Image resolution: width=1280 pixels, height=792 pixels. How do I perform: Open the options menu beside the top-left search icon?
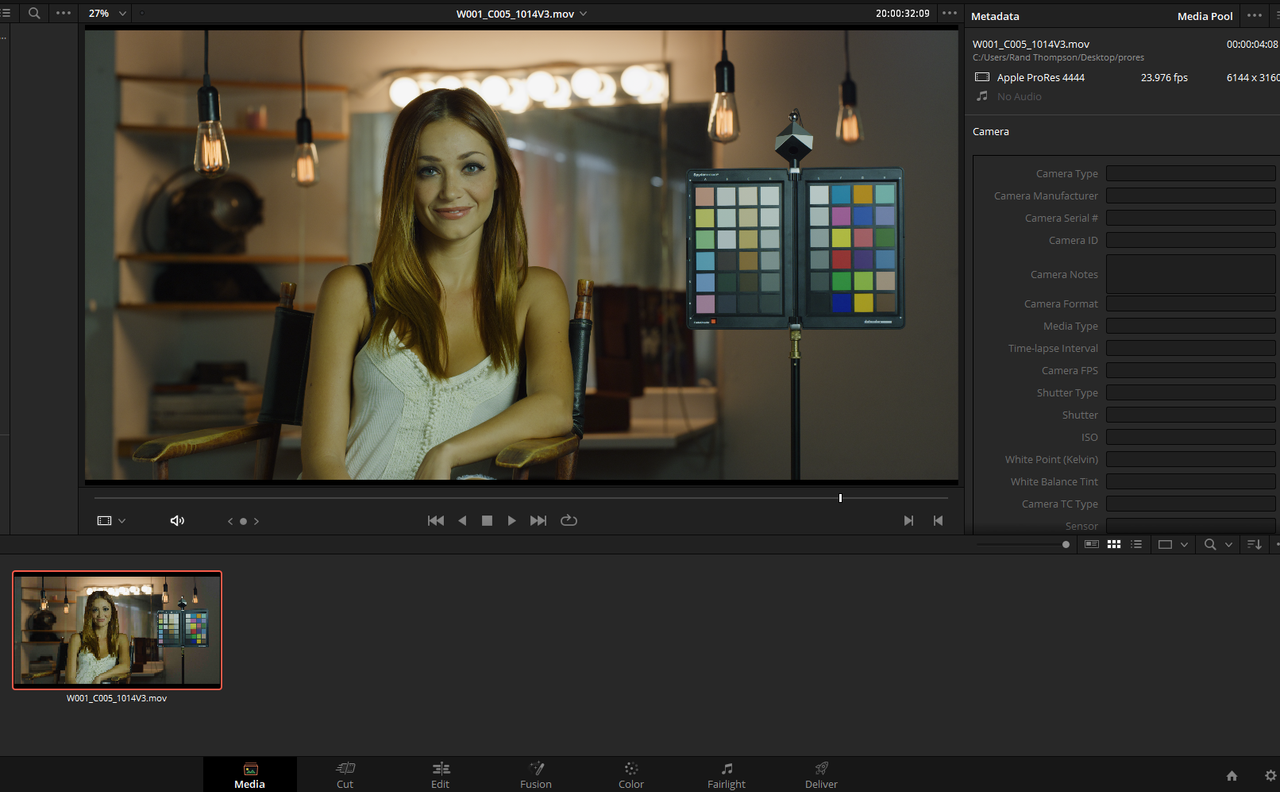64,14
